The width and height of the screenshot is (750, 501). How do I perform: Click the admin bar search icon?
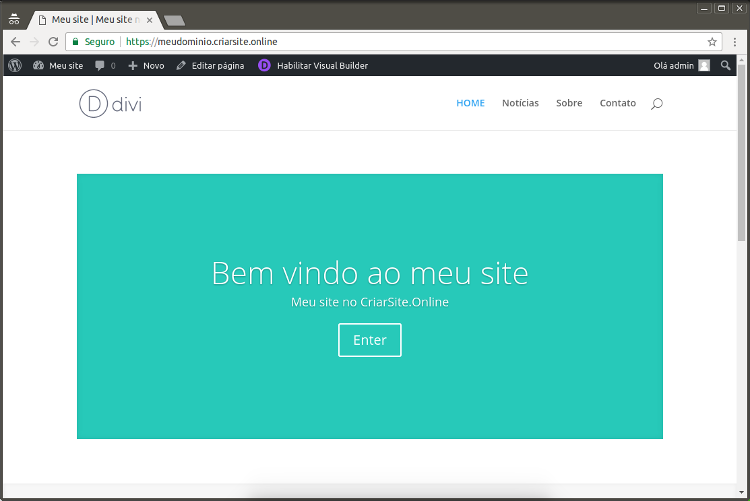(x=726, y=65)
